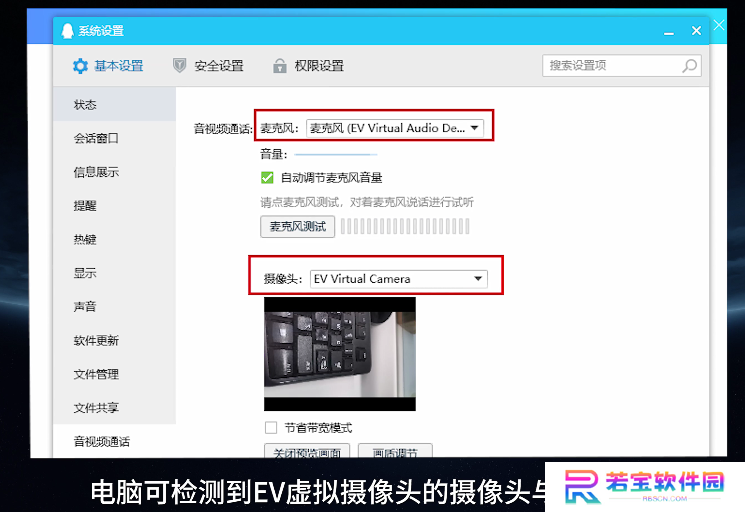Adjust the 音量 volume slider

335,154
